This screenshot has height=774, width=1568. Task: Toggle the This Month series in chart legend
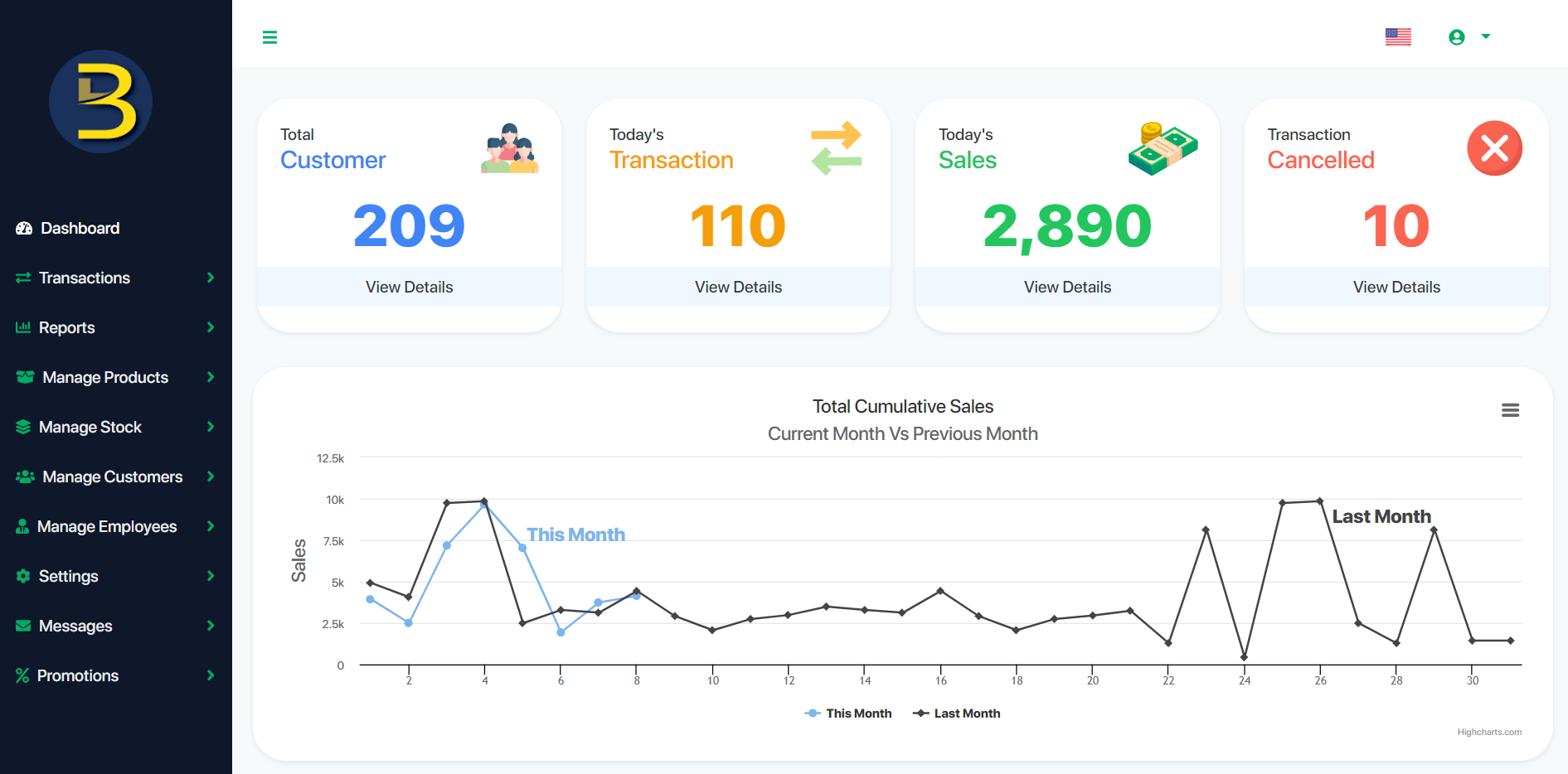(x=848, y=713)
